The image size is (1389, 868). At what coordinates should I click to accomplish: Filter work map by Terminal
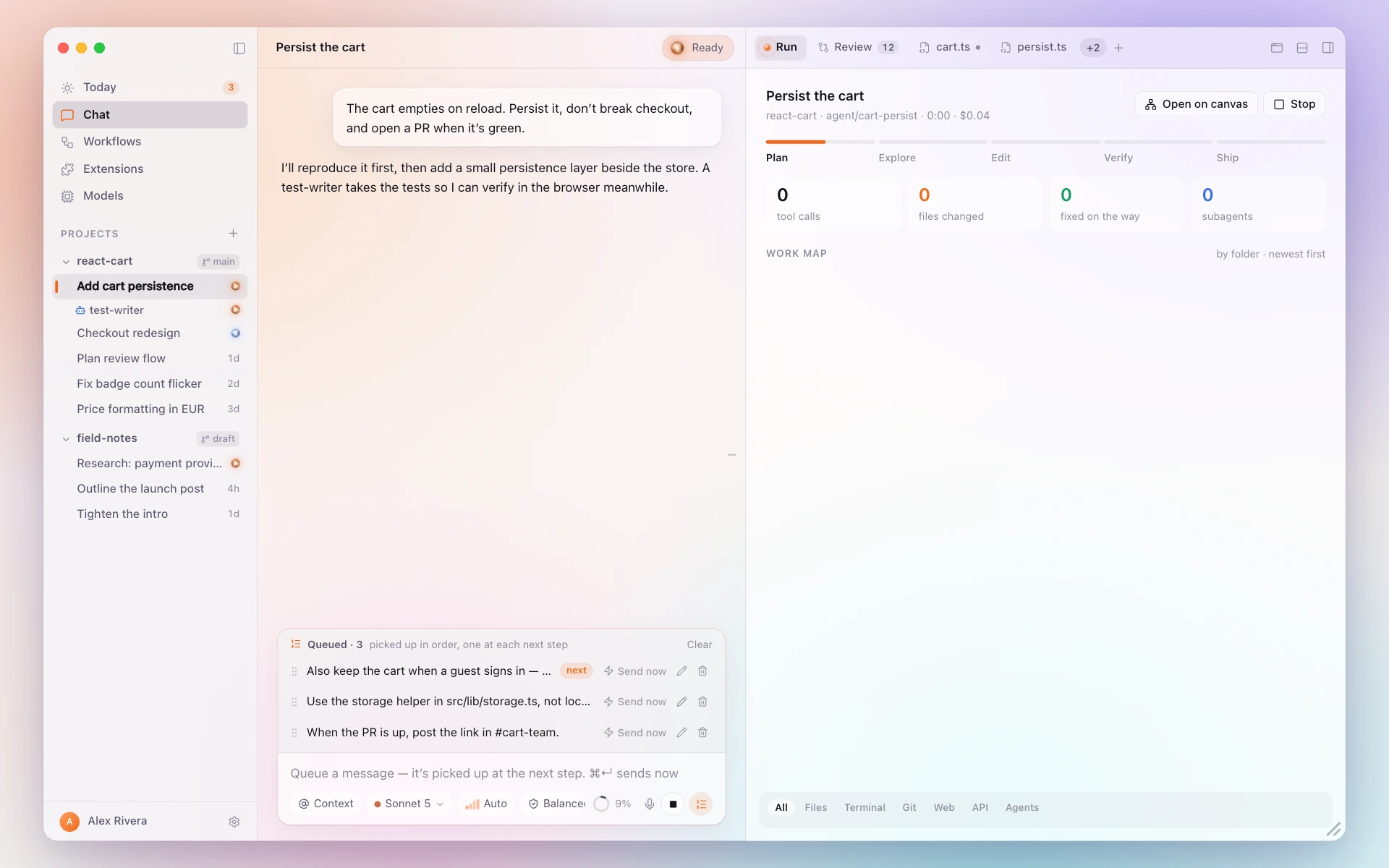(x=865, y=808)
